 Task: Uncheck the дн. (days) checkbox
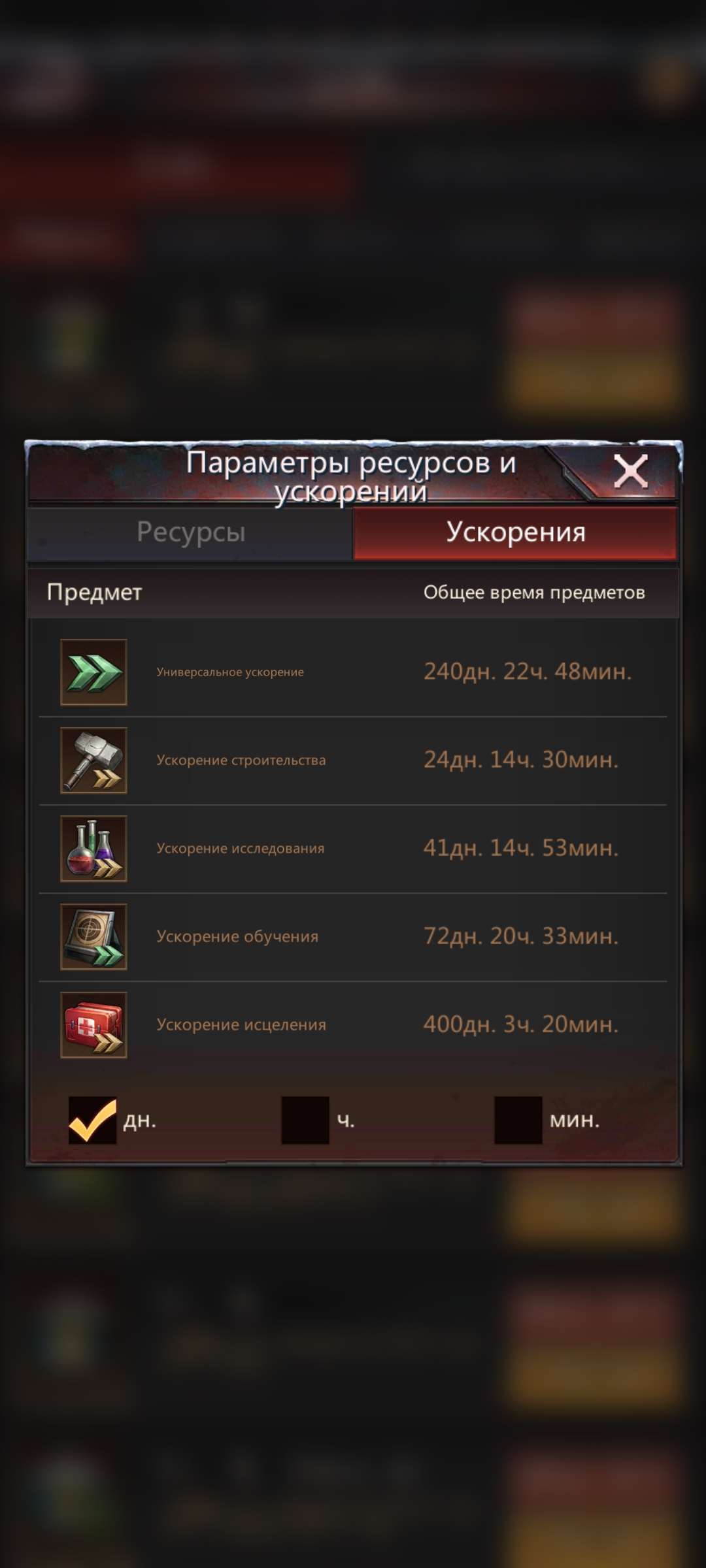coord(93,1120)
